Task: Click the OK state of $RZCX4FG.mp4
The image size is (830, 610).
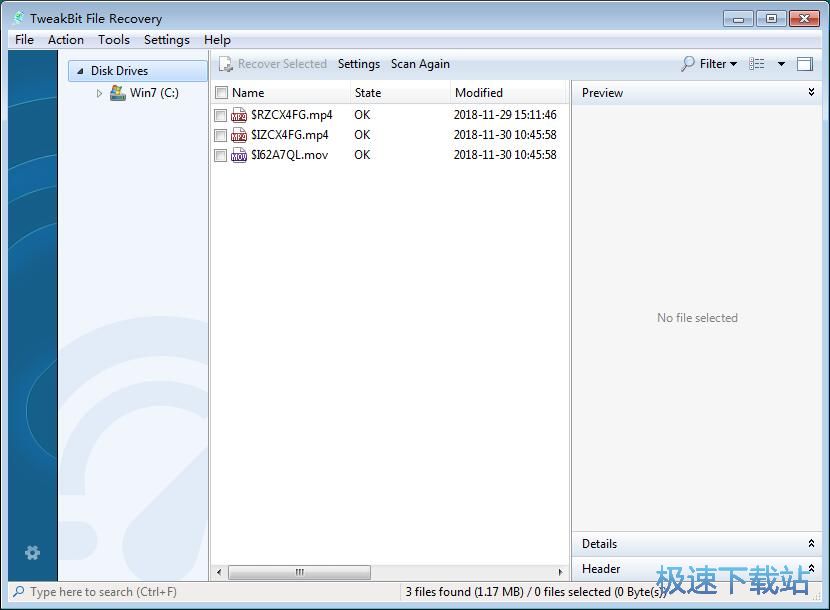Action: [x=362, y=115]
